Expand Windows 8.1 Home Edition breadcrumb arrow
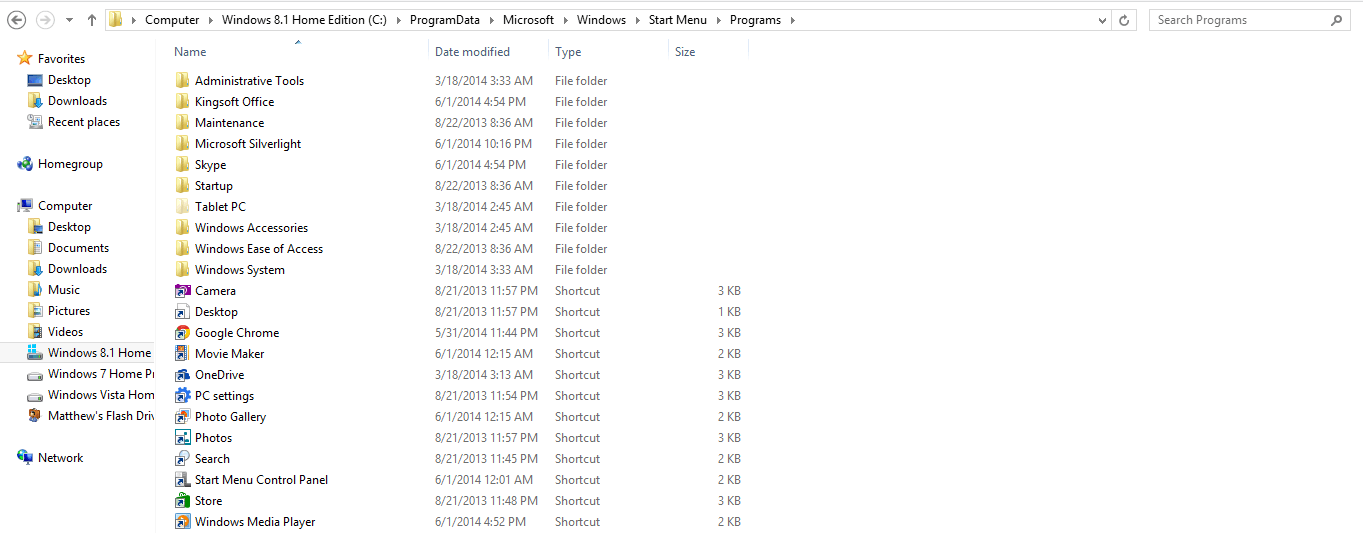Viewport: 1363px width, 533px height. pyautogui.click(x=397, y=20)
